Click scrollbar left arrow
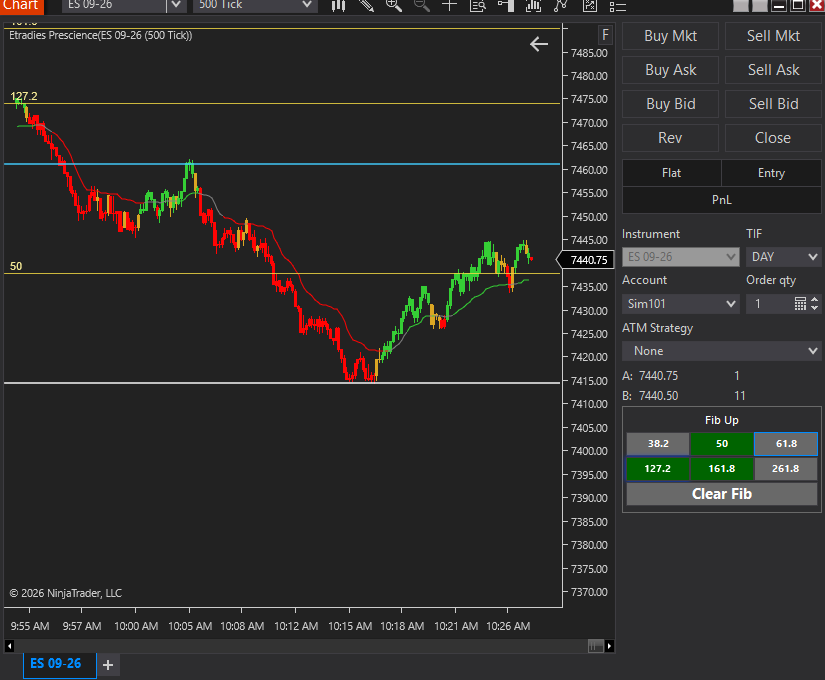Image resolution: width=825 pixels, height=680 pixels. pos(9,646)
